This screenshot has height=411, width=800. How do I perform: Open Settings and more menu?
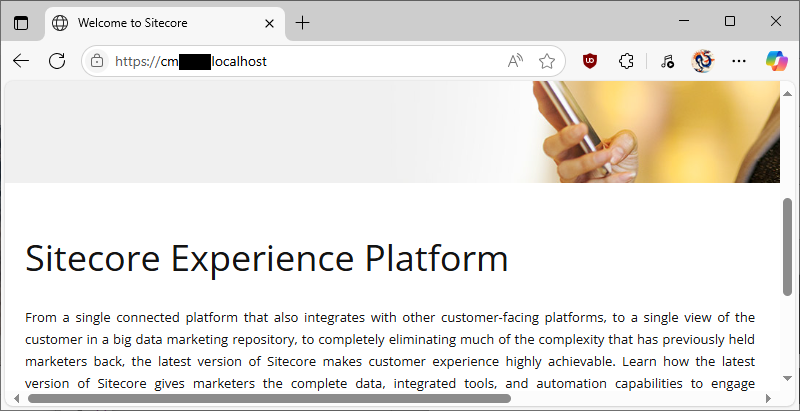coord(739,61)
